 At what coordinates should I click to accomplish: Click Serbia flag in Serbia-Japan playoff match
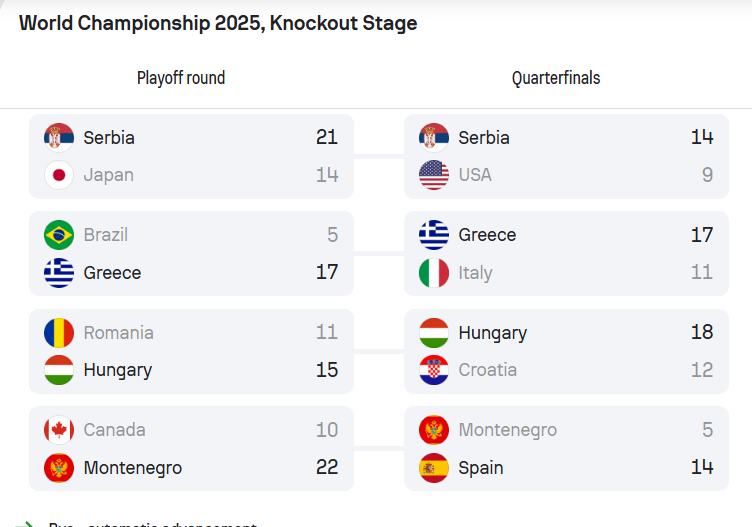click(x=59, y=138)
